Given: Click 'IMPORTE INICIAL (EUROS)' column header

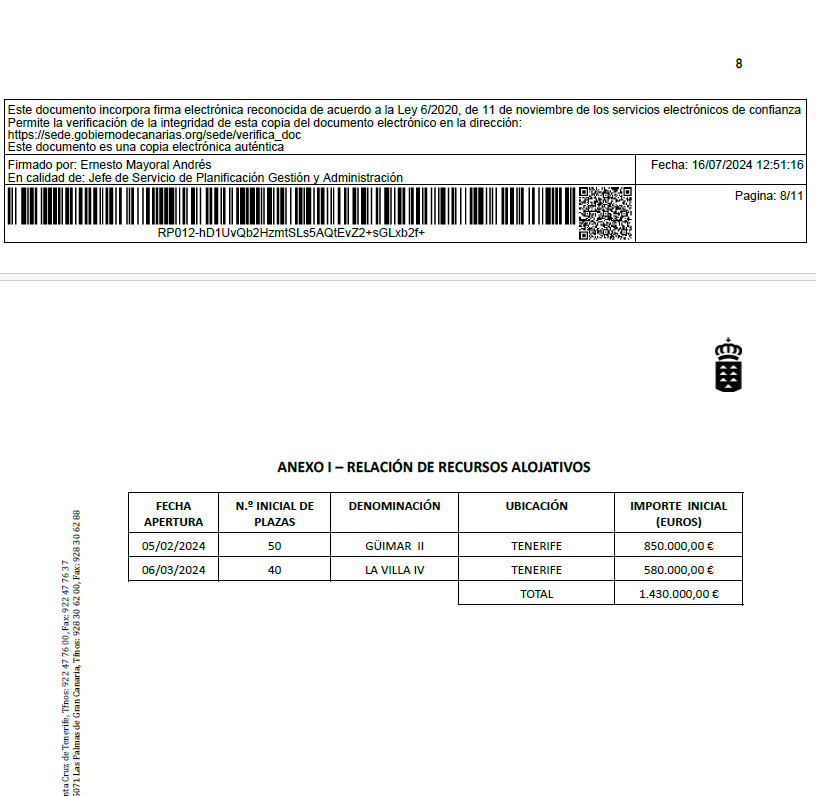Looking at the screenshot, I should (x=679, y=513).
